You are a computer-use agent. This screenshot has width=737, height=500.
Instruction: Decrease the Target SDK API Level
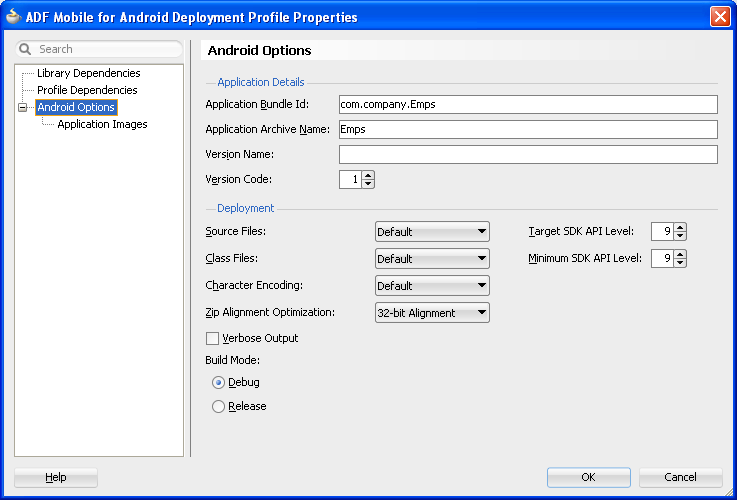tap(680, 235)
